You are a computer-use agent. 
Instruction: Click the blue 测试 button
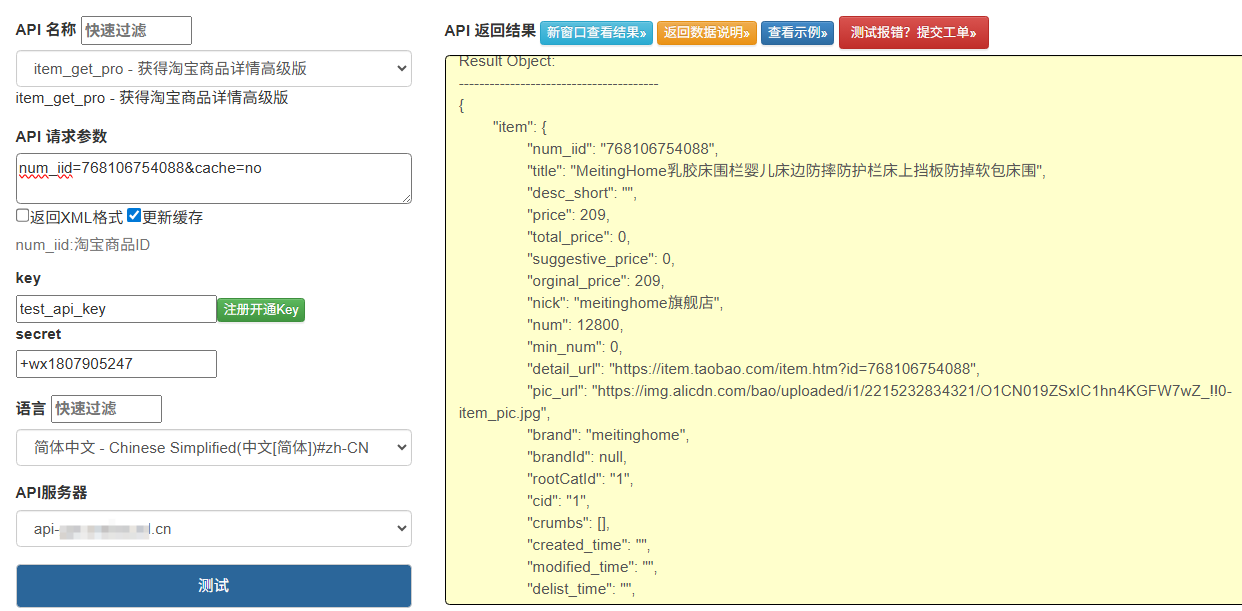coord(214,585)
